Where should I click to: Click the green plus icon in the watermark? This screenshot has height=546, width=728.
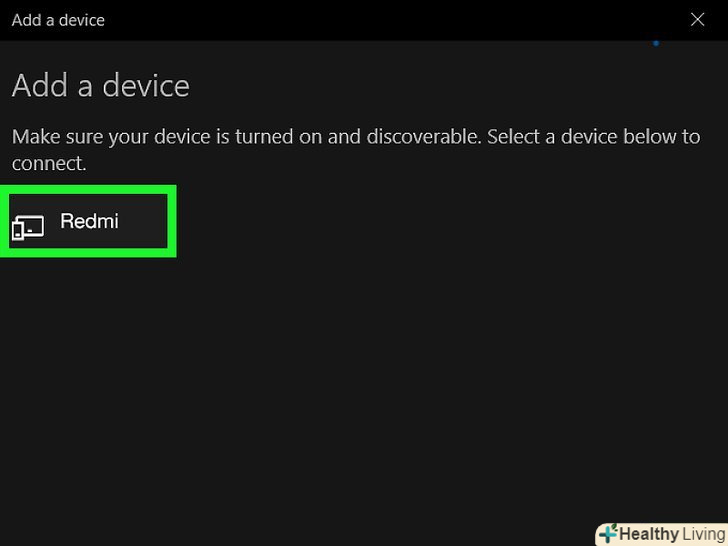pos(608,534)
